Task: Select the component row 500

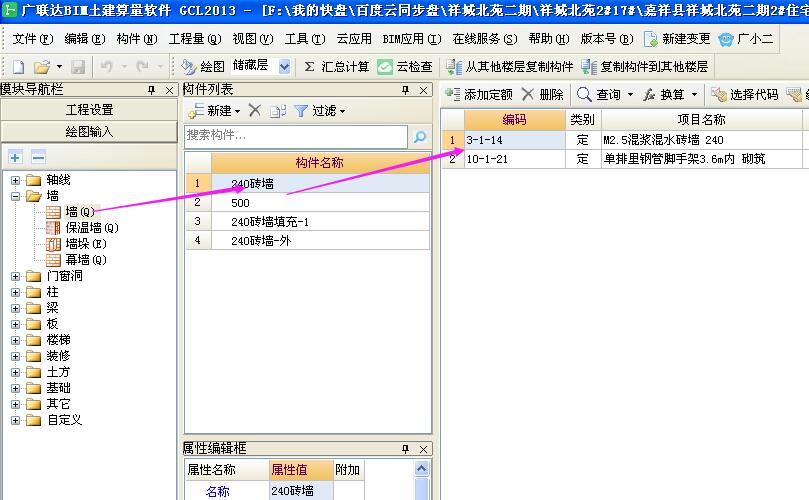Action: pos(307,203)
